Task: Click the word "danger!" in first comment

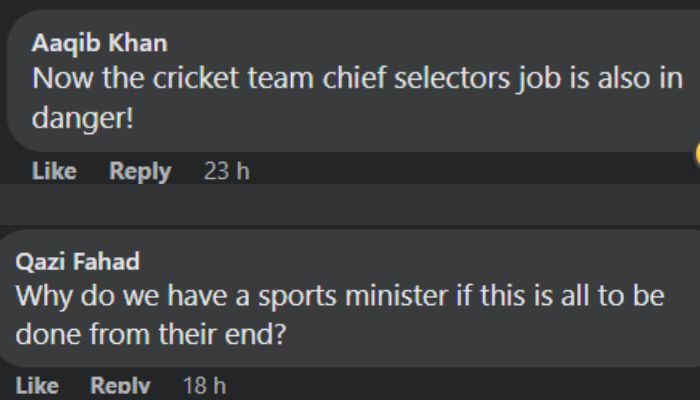Action: (x=83, y=118)
